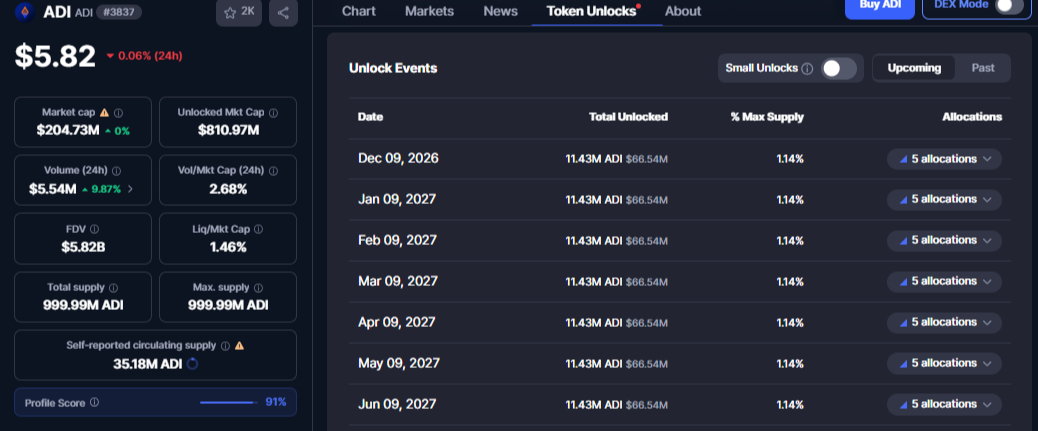Screen dimensions: 1038x431
Task: Open Volume (24h) info icon
Action: coord(117,171)
